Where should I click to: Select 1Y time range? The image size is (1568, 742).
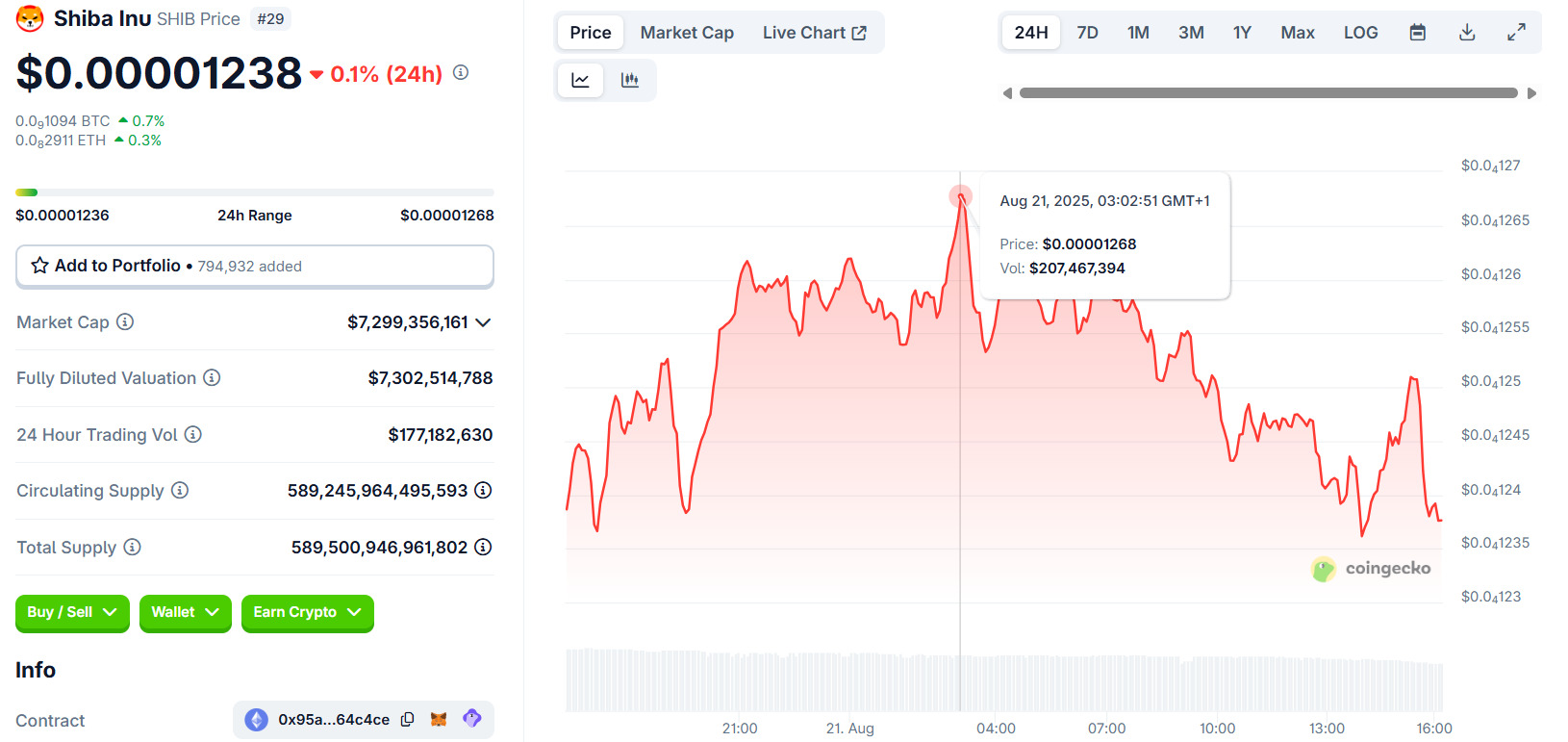coord(1242,33)
